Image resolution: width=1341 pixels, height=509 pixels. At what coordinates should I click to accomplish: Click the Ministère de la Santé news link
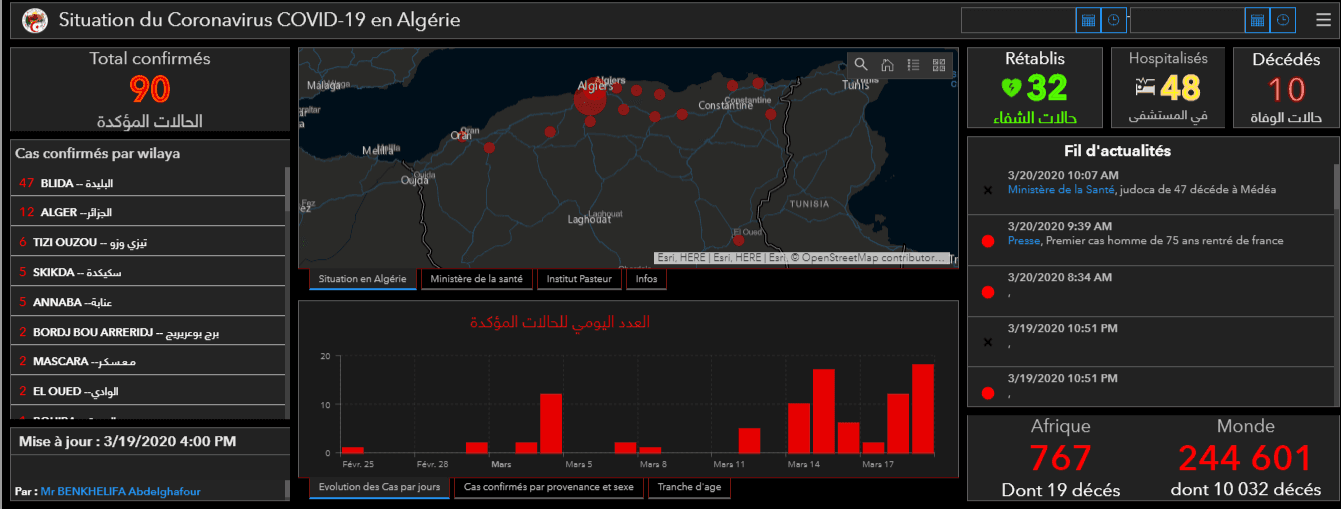(1062, 189)
